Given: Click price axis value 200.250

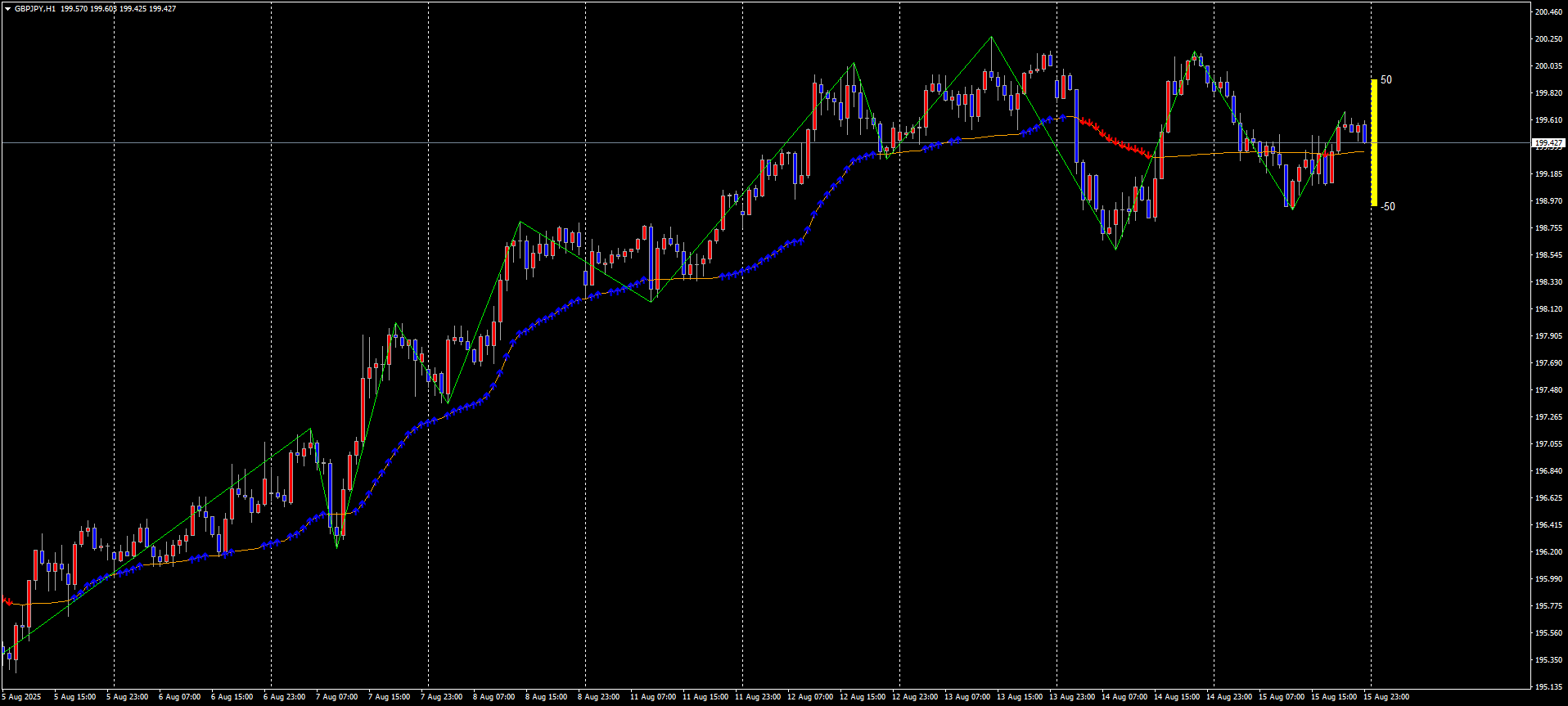Looking at the screenshot, I should [x=1548, y=39].
